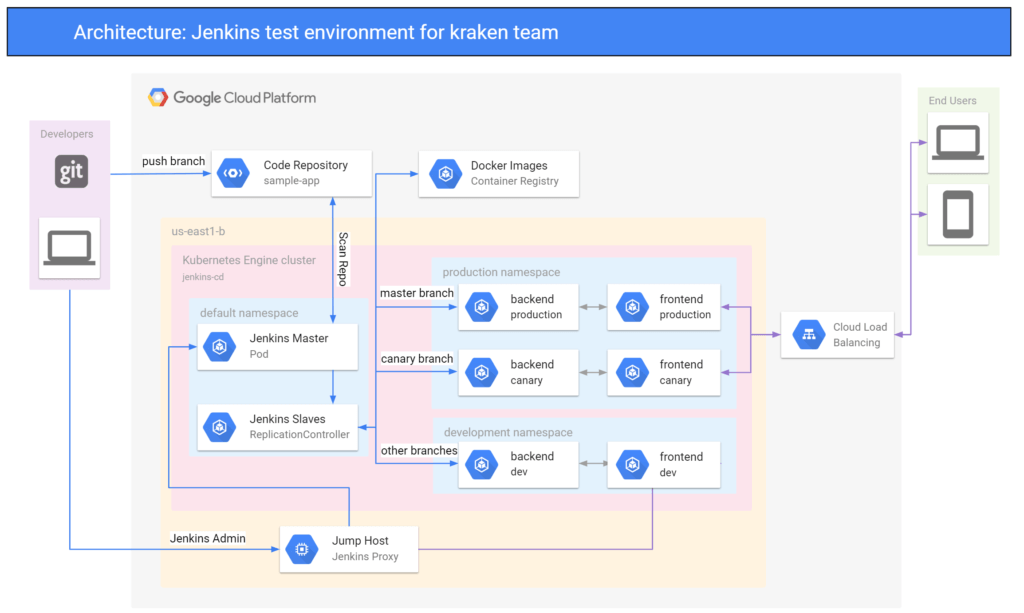Click the 'Jenkins Master' title text
1024x613 pixels.
pyautogui.click(x=289, y=338)
